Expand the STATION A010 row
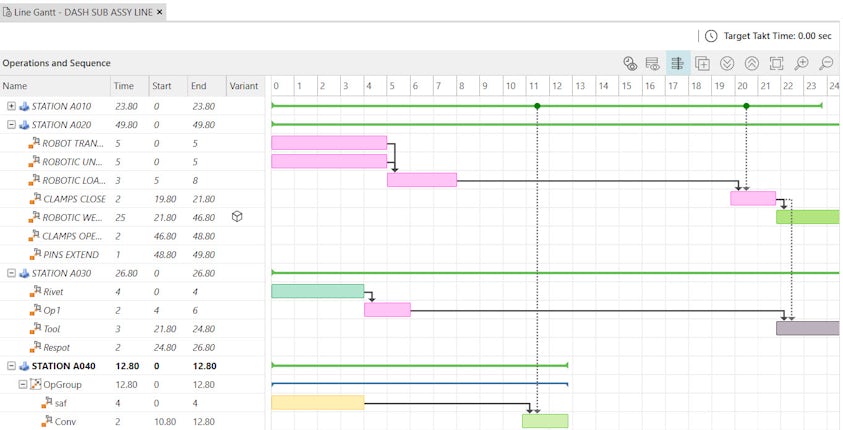 pyautogui.click(x=11, y=106)
